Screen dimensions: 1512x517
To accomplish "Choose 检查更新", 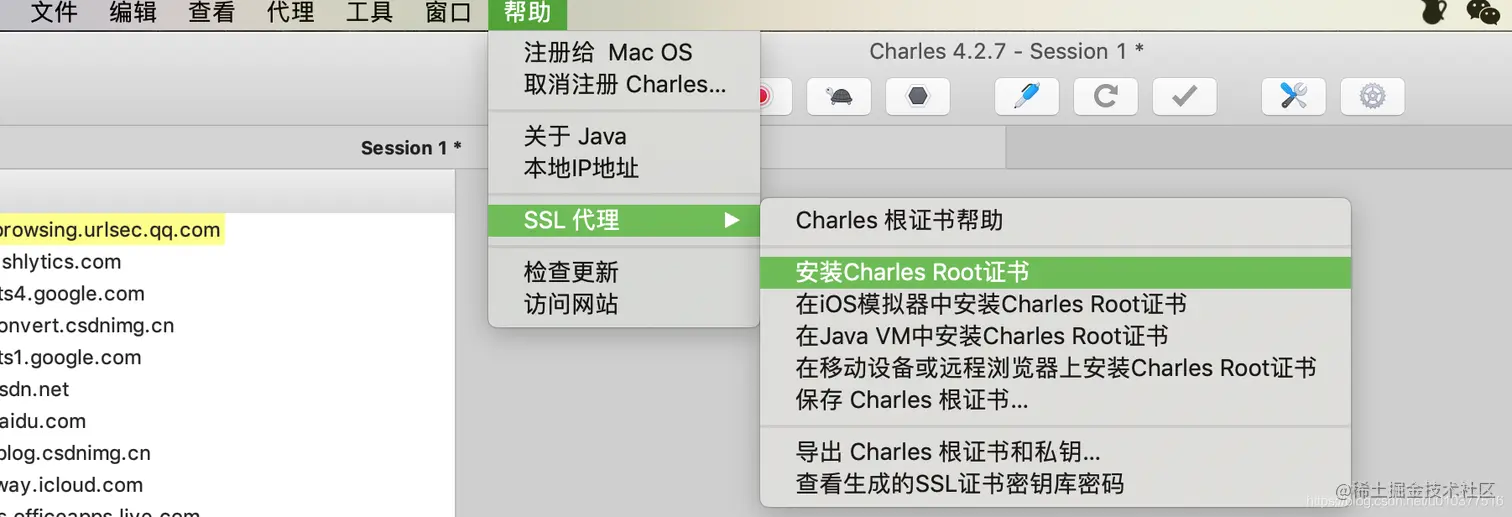I will click(x=624, y=272).
